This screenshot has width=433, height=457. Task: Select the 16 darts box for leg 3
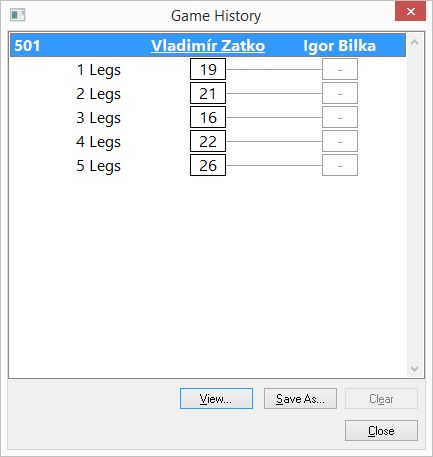pyautogui.click(x=208, y=117)
